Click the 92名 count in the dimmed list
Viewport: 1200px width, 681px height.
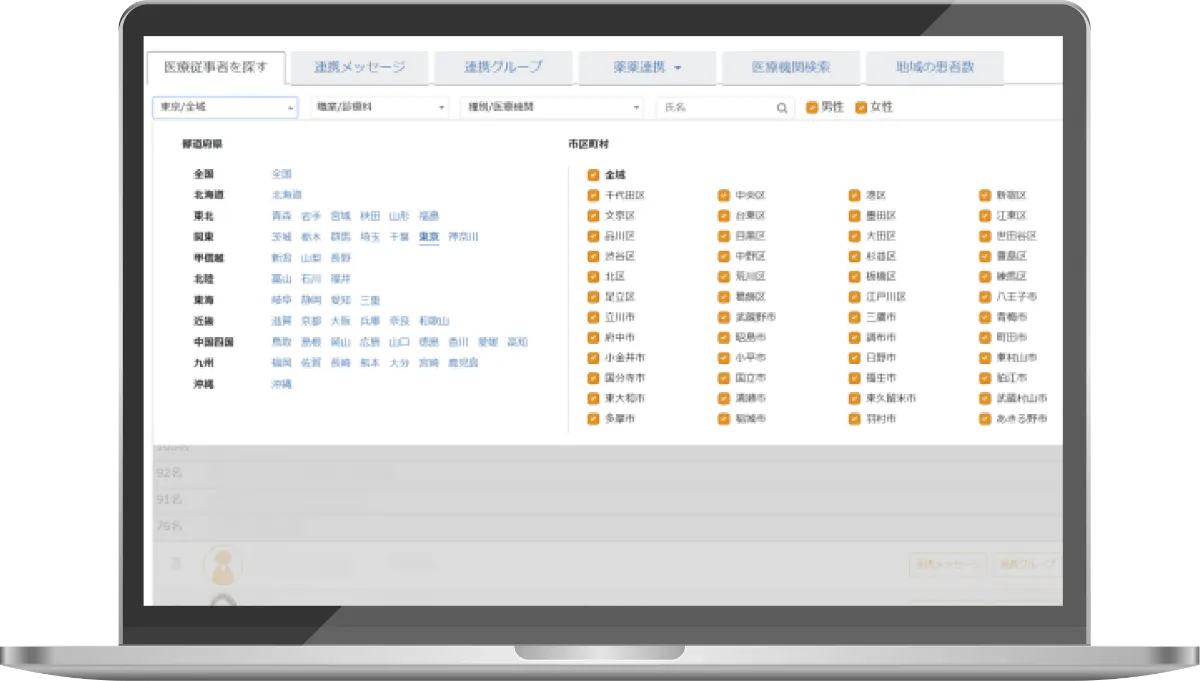click(x=169, y=473)
